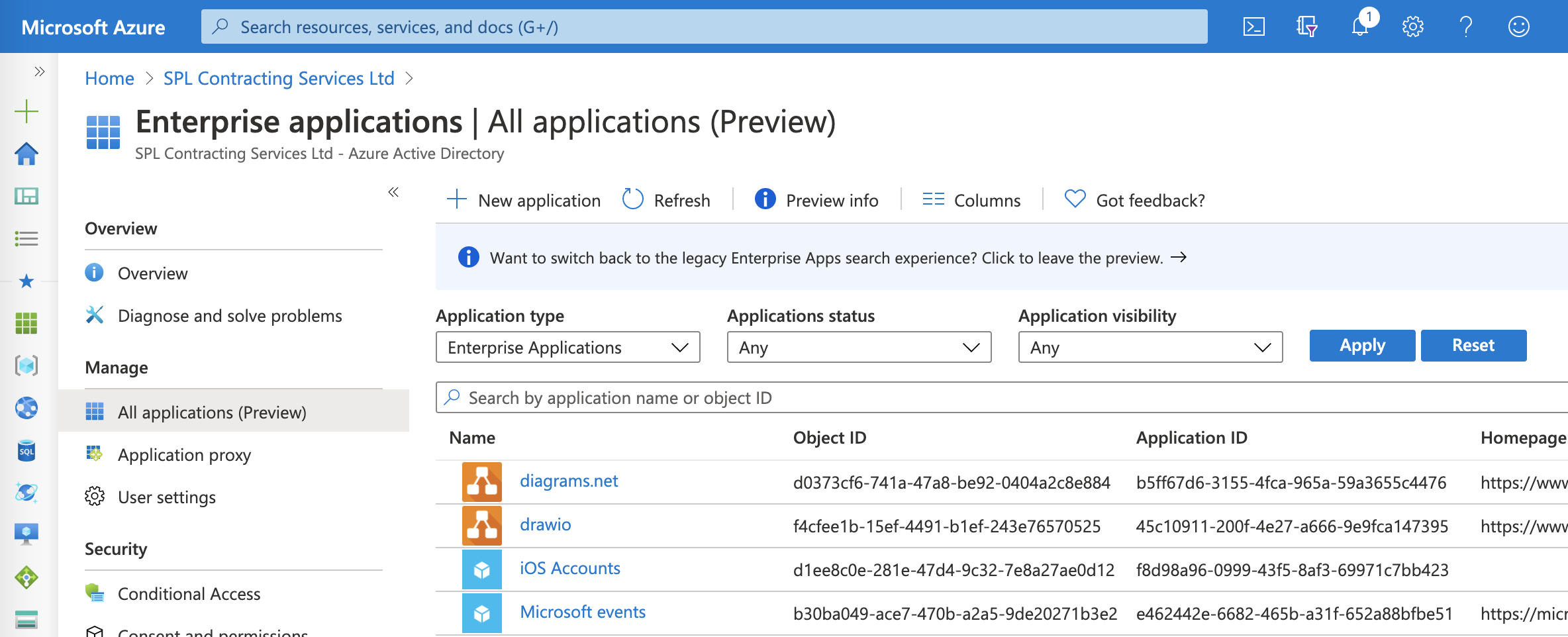Open Application type dropdown
The width and height of the screenshot is (1568, 637).
click(568, 347)
